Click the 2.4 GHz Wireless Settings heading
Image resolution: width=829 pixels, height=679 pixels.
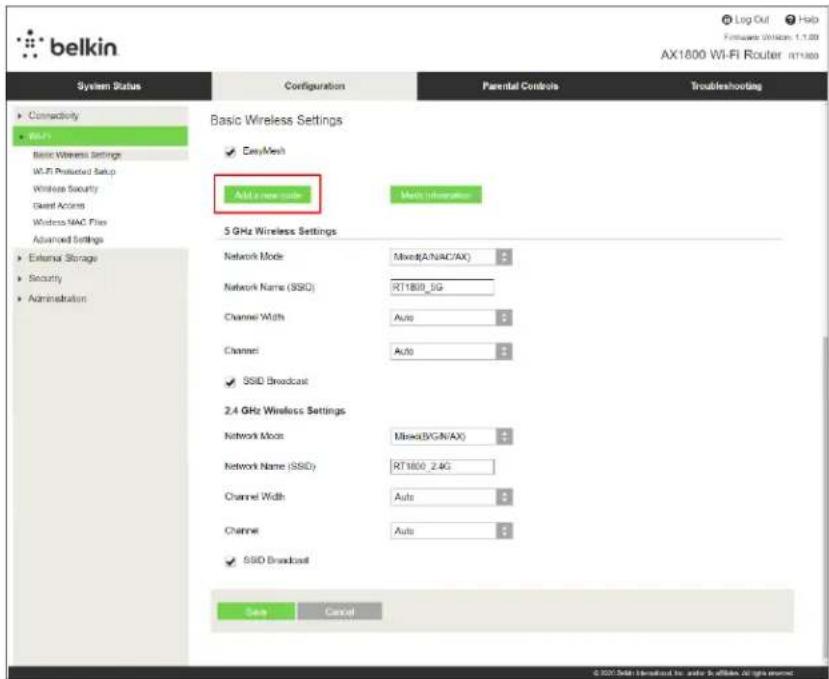coord(285,410)
